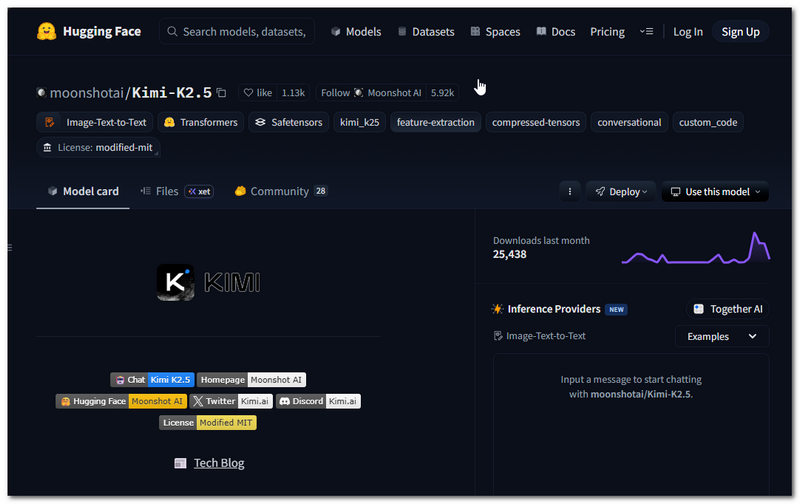Click the Together AI provider button
The image size is (800, 504).
pos(727,309)
